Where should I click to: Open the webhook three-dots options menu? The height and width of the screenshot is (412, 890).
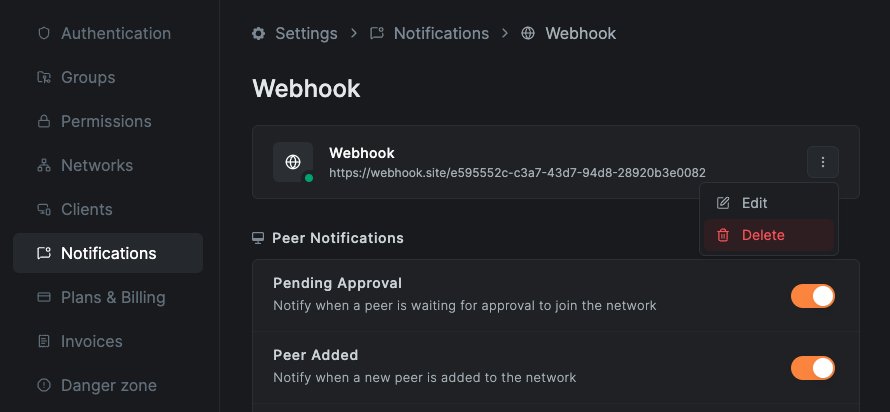822,162
